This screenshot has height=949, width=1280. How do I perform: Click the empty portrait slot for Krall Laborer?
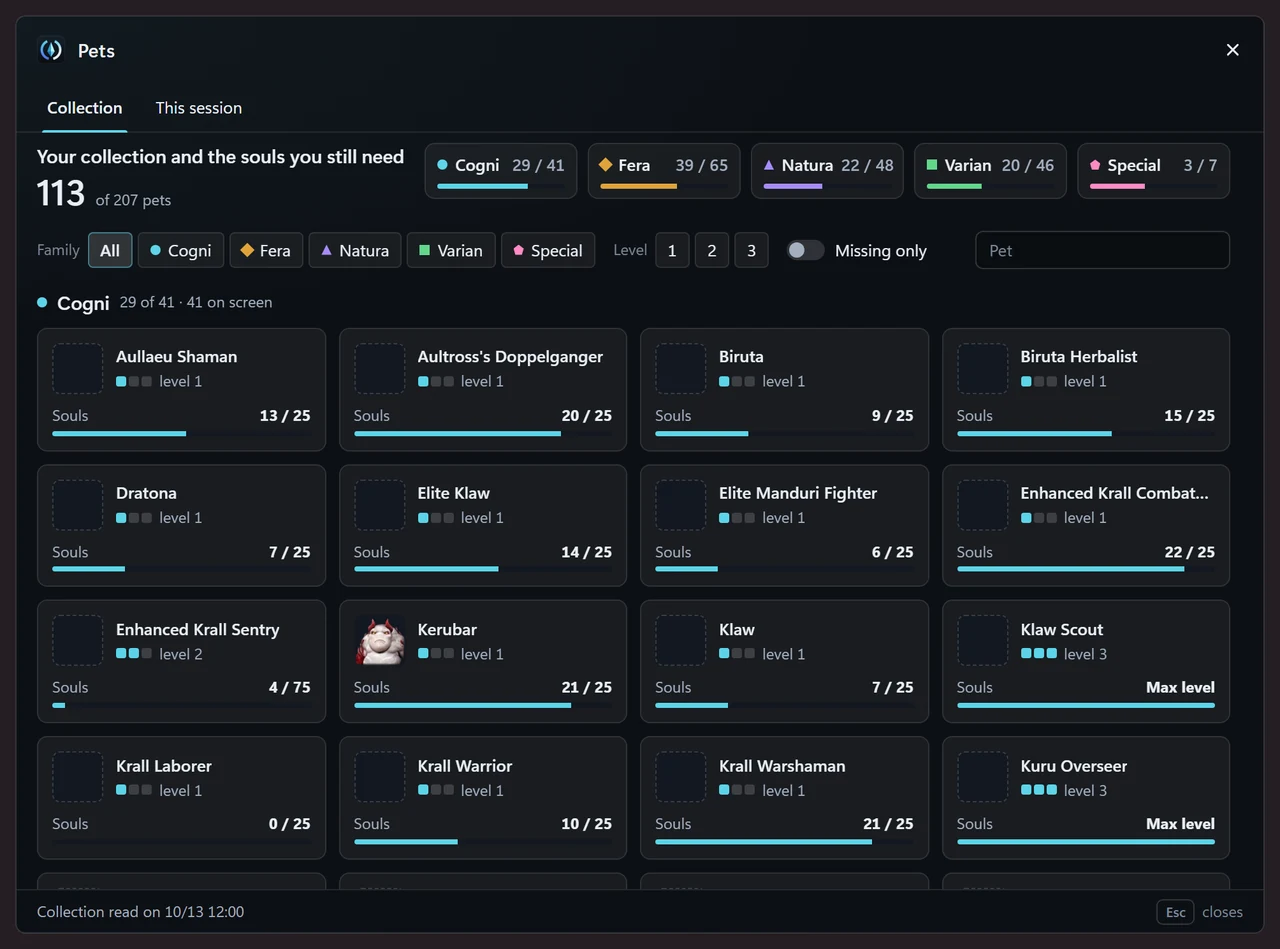78,777
